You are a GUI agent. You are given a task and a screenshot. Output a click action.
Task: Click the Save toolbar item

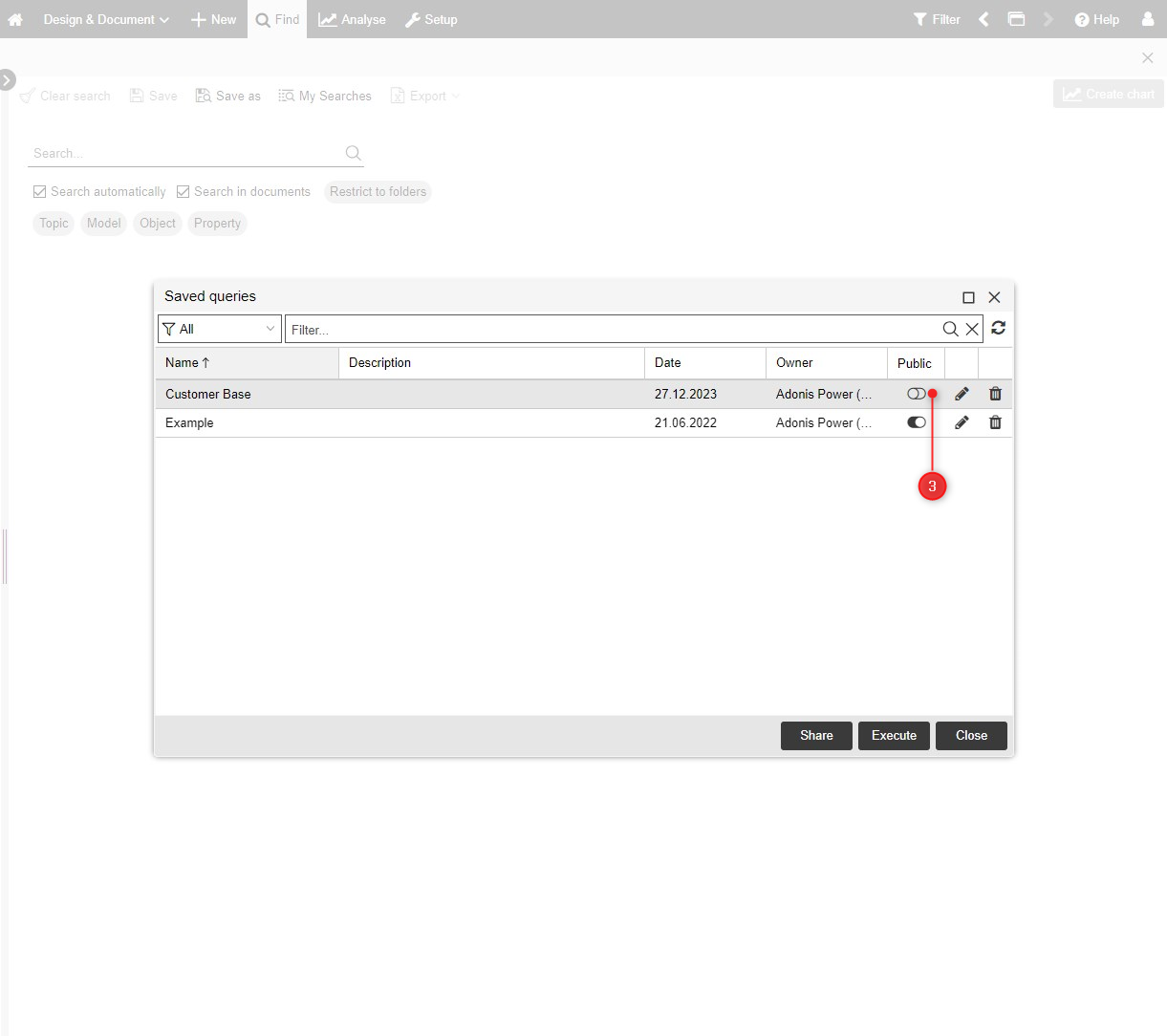point(154,96)
